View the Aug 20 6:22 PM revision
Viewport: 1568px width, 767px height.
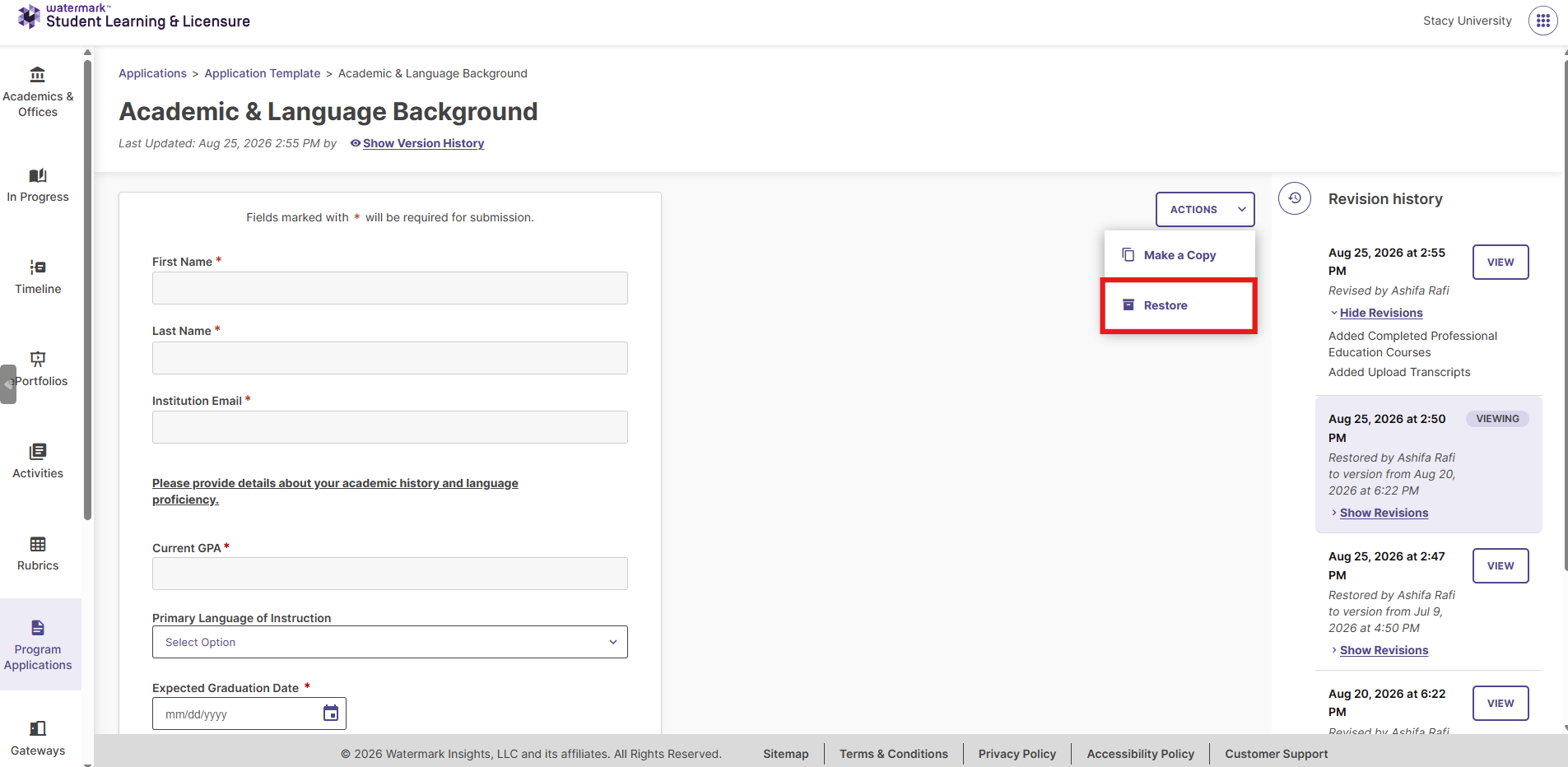coord(1501,704)
